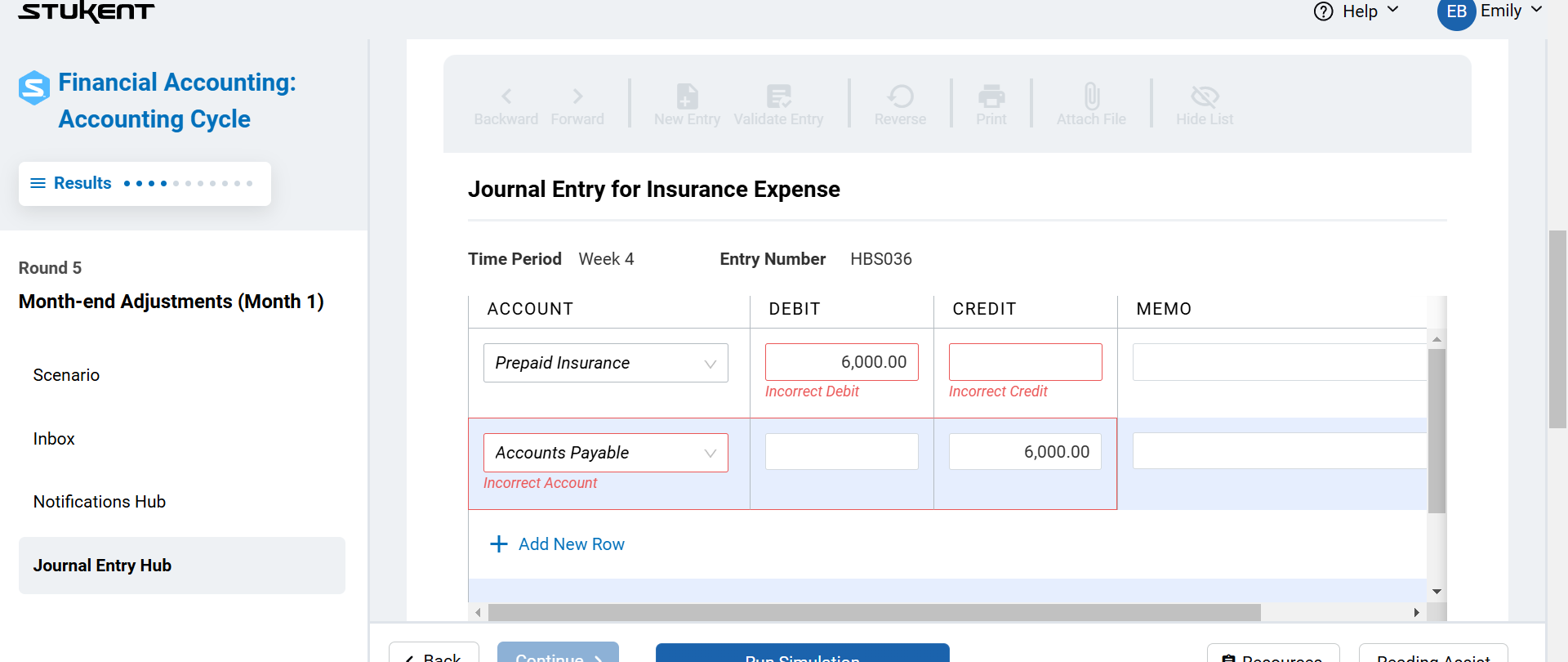This screenshot has height=662, width=1568.
Task: Click the Financial Accounting course logo icon
Action: coord(34,87)
